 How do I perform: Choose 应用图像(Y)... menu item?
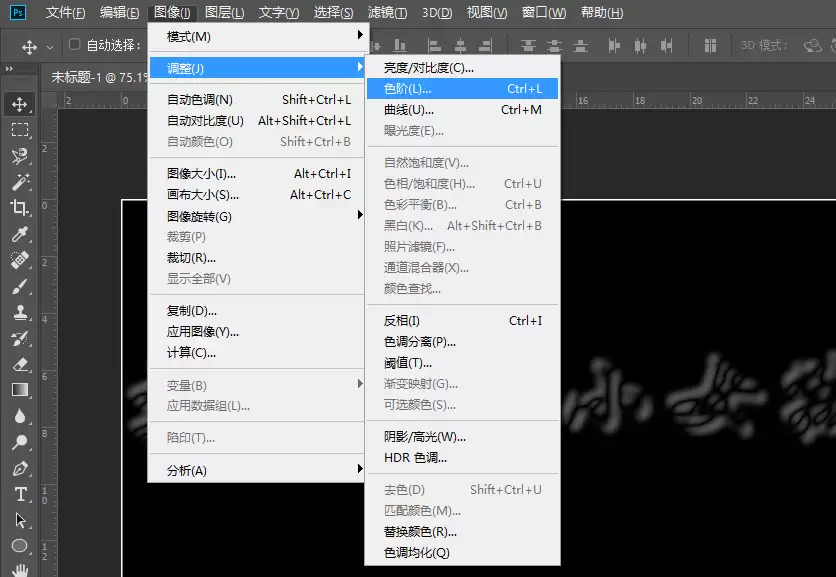click(x=257, y=332)
